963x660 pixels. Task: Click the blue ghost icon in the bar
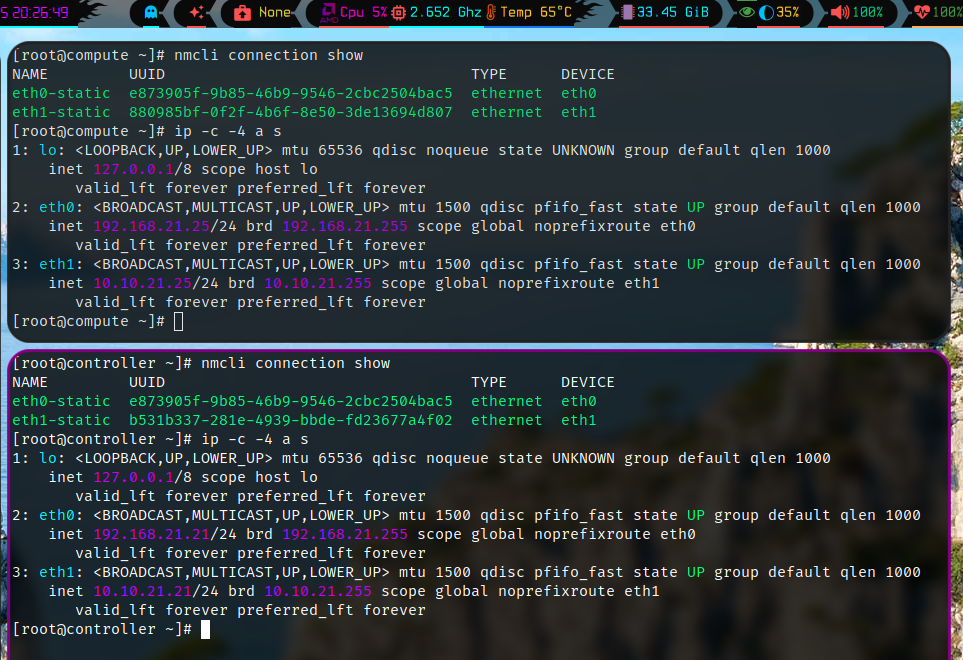pos(151,13)
